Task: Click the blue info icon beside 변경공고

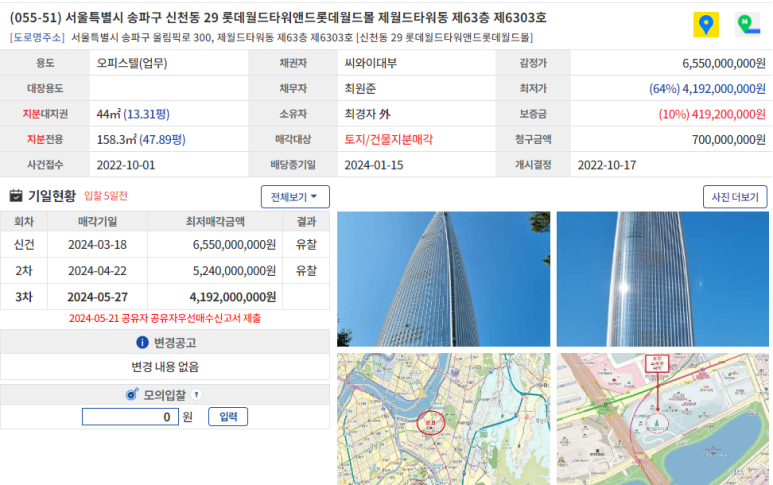Action: (x=142, y=342)
